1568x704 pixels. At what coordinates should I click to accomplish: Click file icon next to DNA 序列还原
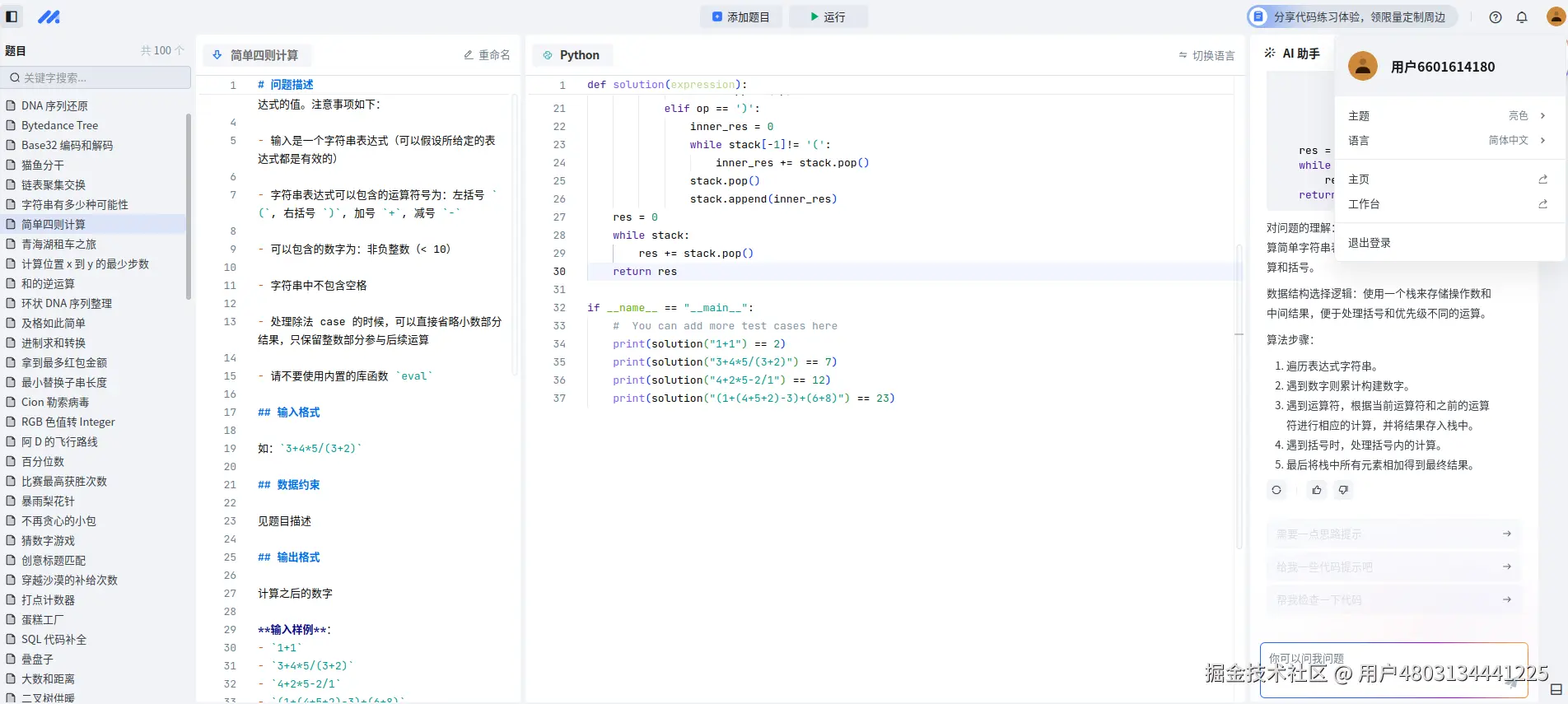(11, 105)
